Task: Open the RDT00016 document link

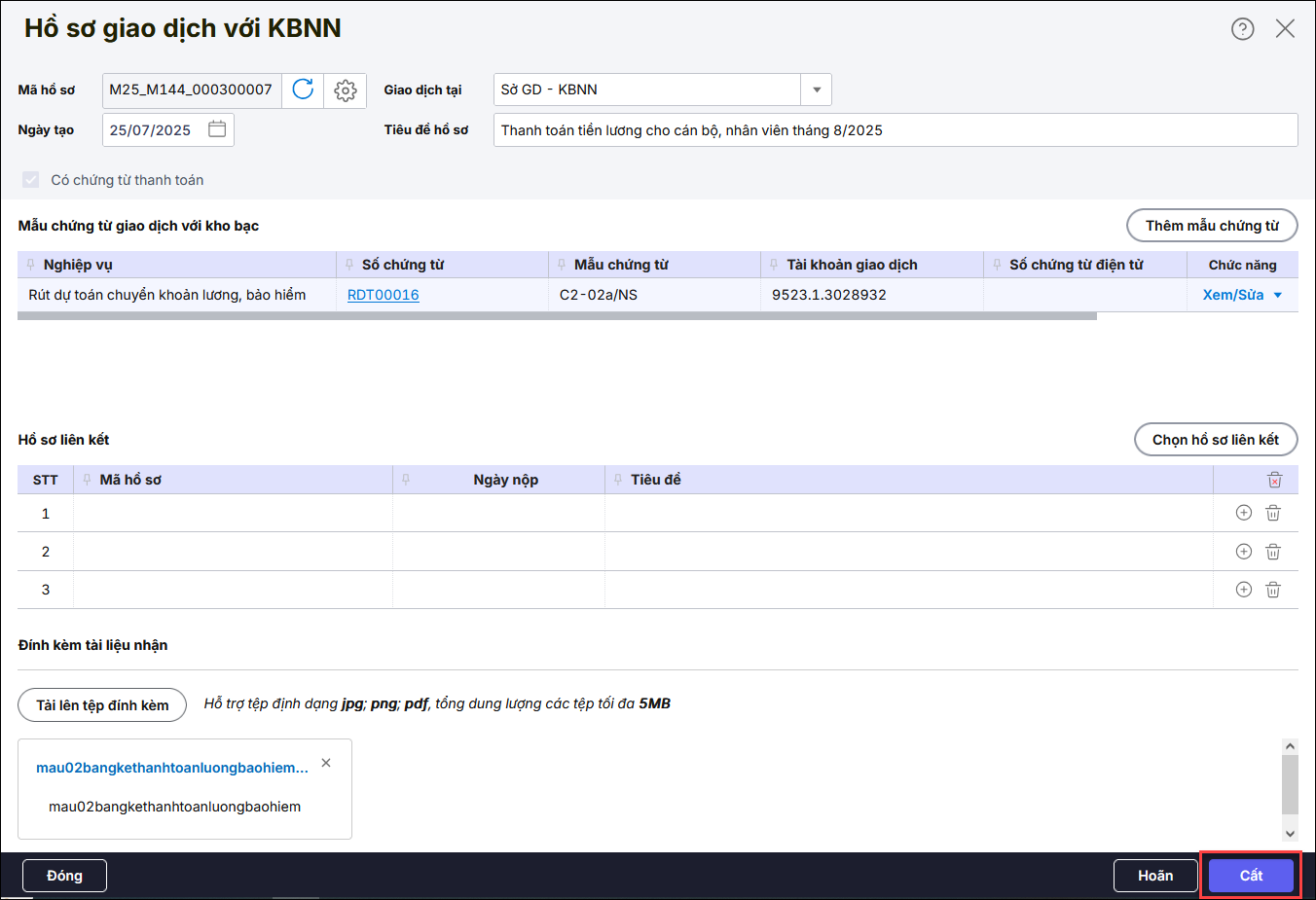Action: (383, 295)
